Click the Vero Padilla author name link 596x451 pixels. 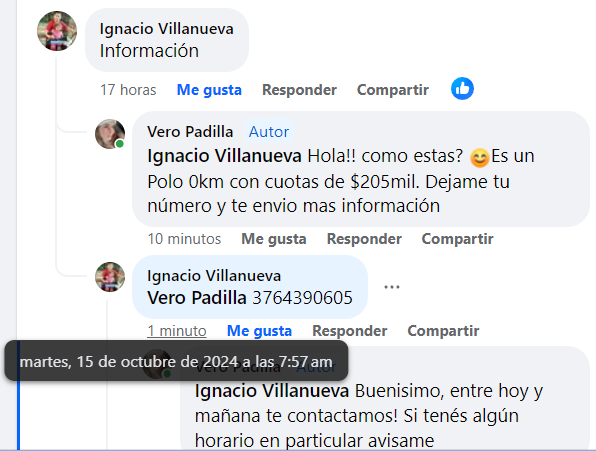[190, 132]
